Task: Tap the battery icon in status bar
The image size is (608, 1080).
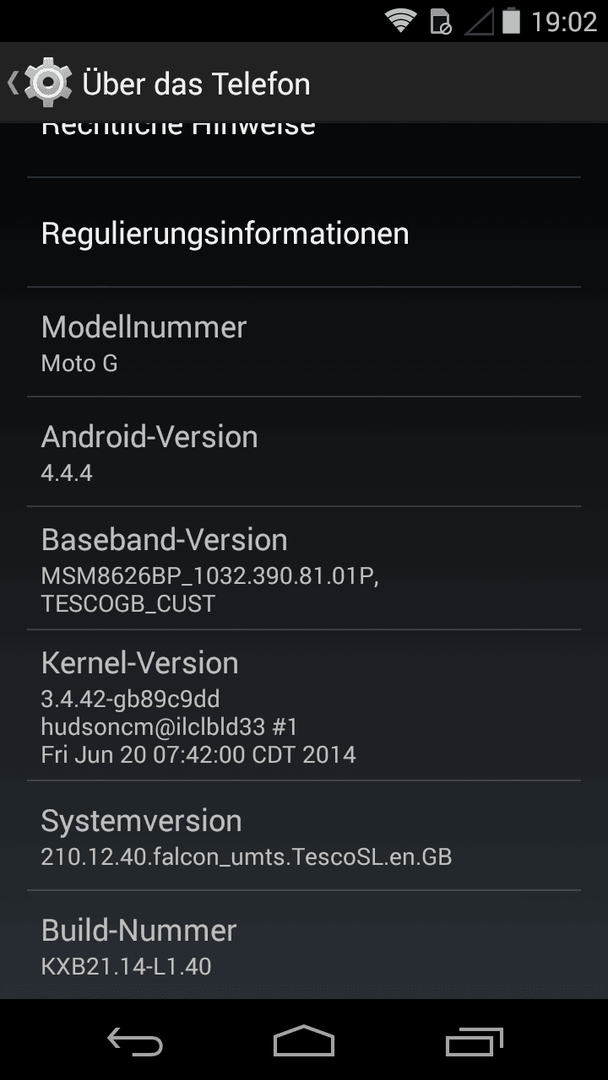Action: click(x=511, y=21)
